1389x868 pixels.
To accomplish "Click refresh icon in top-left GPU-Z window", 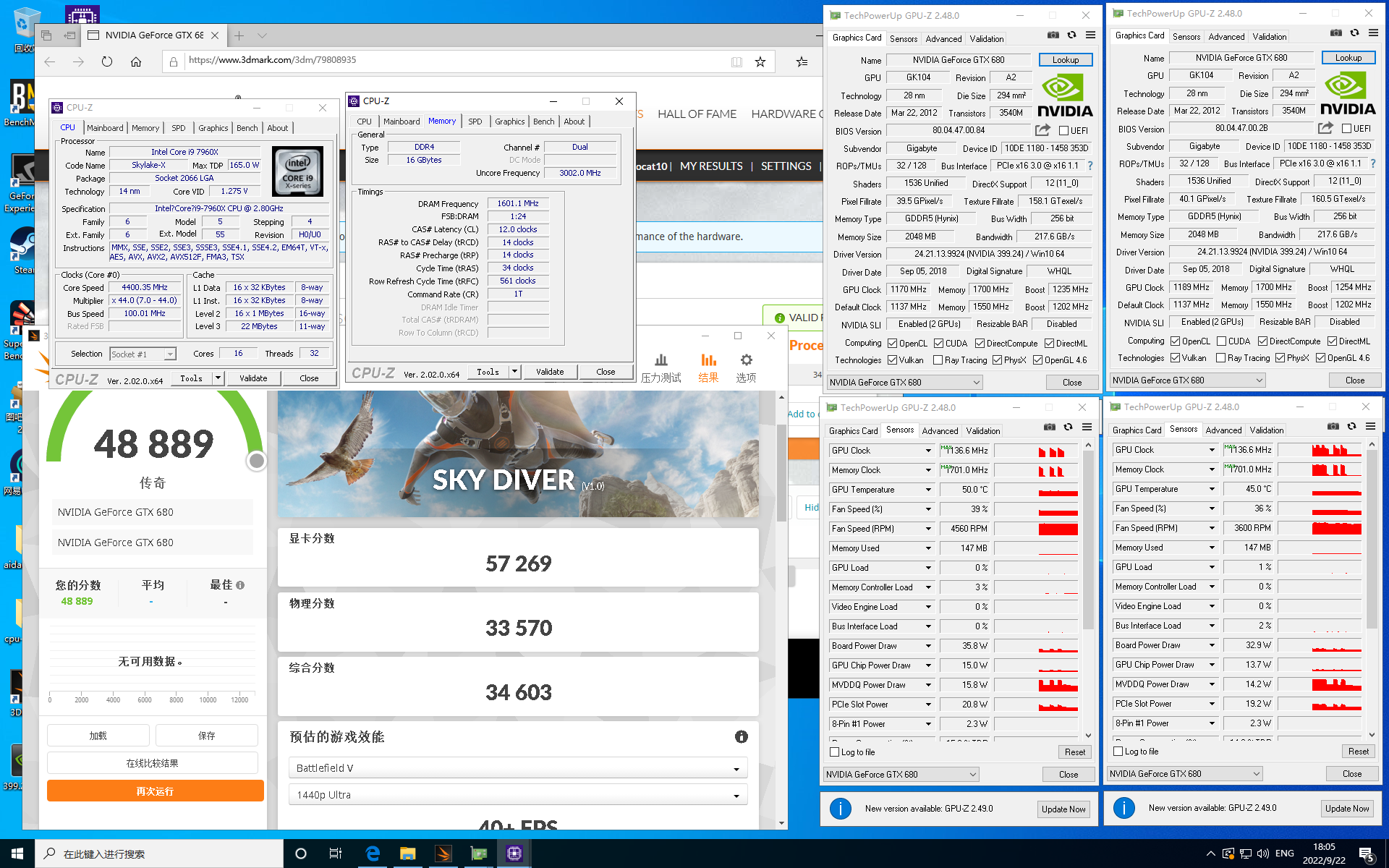I will (x=1071, y=35).
